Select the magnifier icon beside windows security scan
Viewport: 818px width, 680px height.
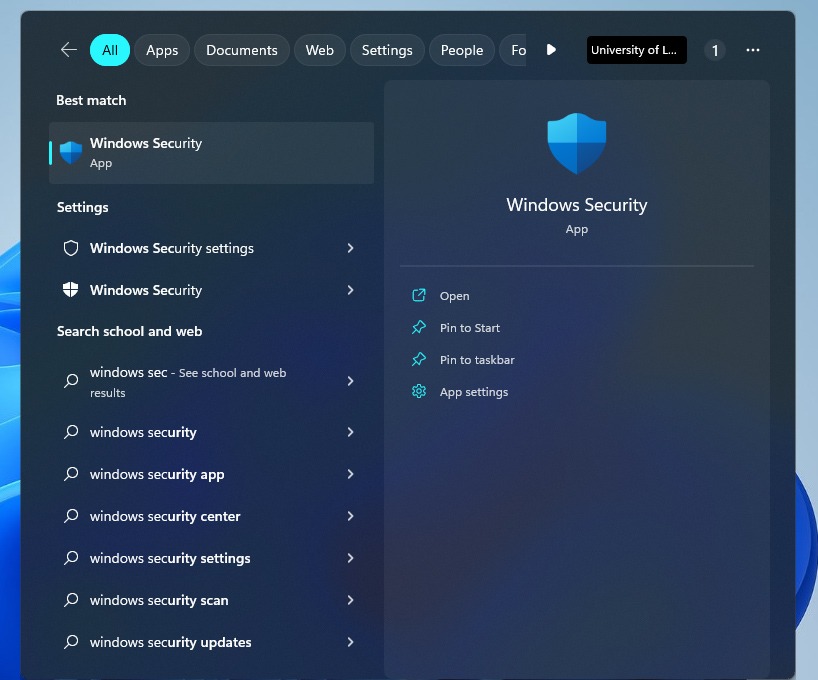(x=70, y=600)
